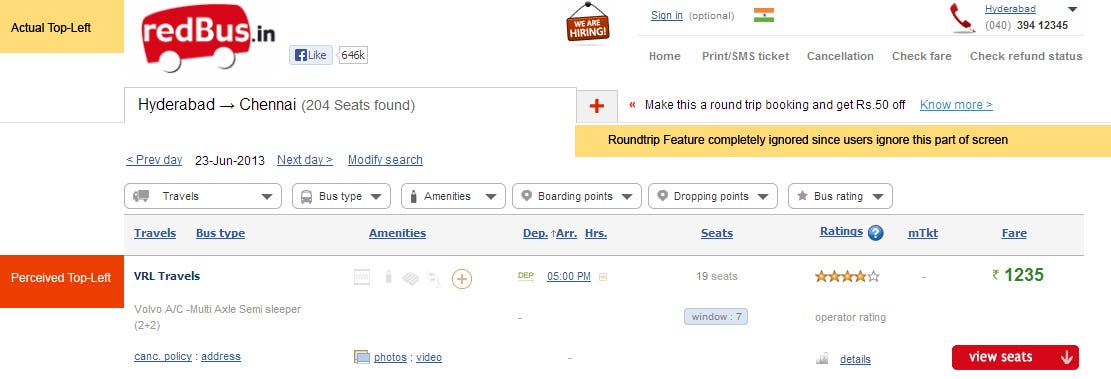Expand the Travels filter dropdown
The height and width of the screenshot is (379, 1111).
click(203, 196)
